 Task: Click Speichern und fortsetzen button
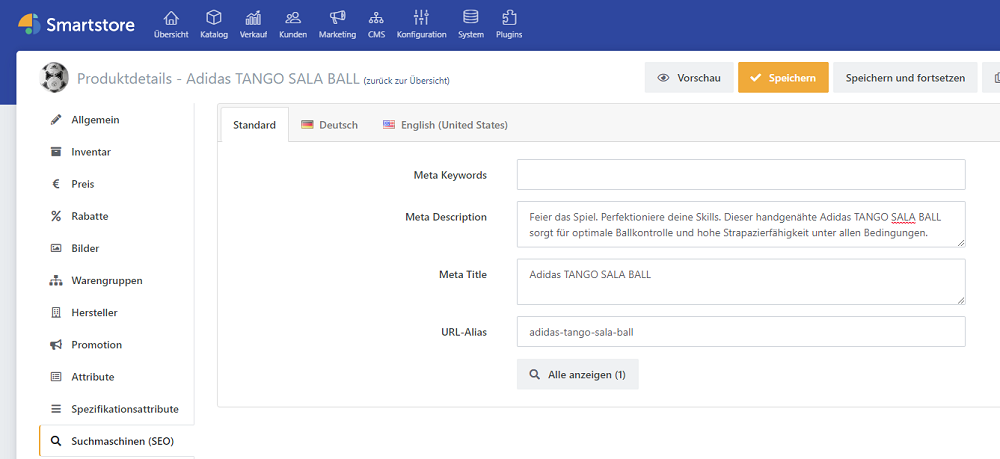click(x=904, y=78)
